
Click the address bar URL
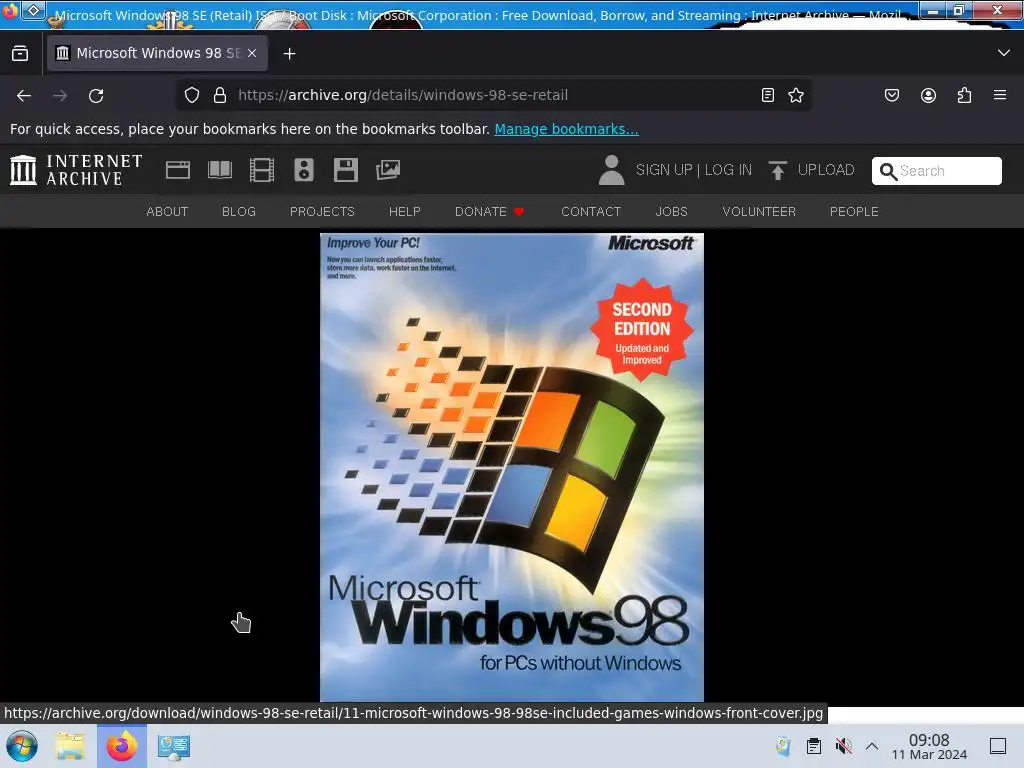[403, 95]
